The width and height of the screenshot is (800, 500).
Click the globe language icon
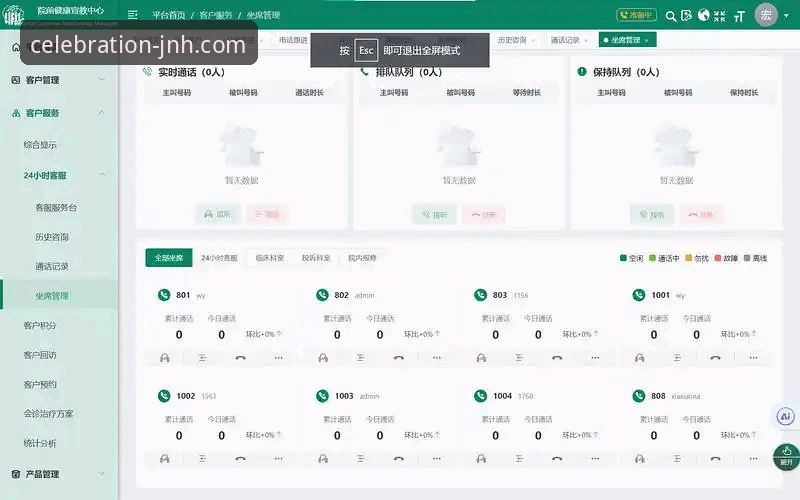coord(704,15)
